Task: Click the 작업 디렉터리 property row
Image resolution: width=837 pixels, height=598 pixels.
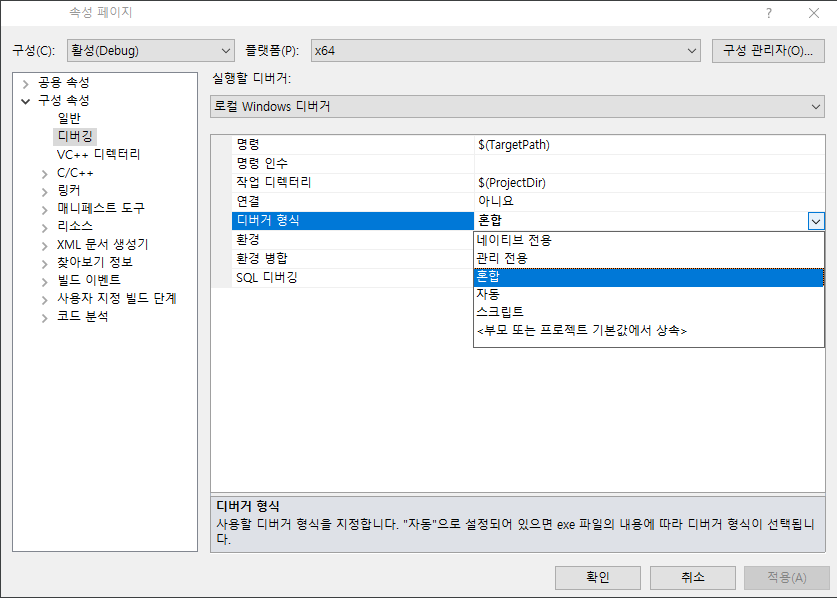Action: point(353,183)
